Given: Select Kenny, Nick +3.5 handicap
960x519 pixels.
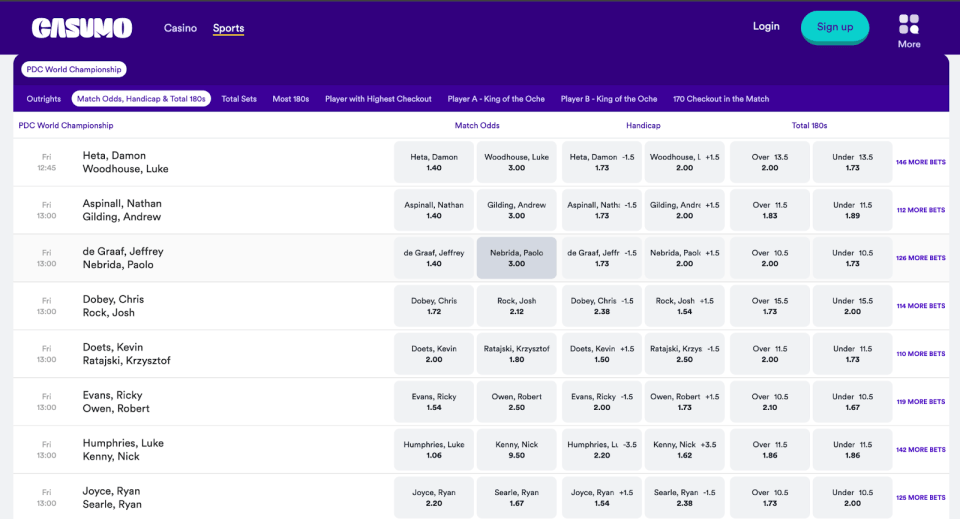Looking at the screenshot, I should click(x=684, y=450).
